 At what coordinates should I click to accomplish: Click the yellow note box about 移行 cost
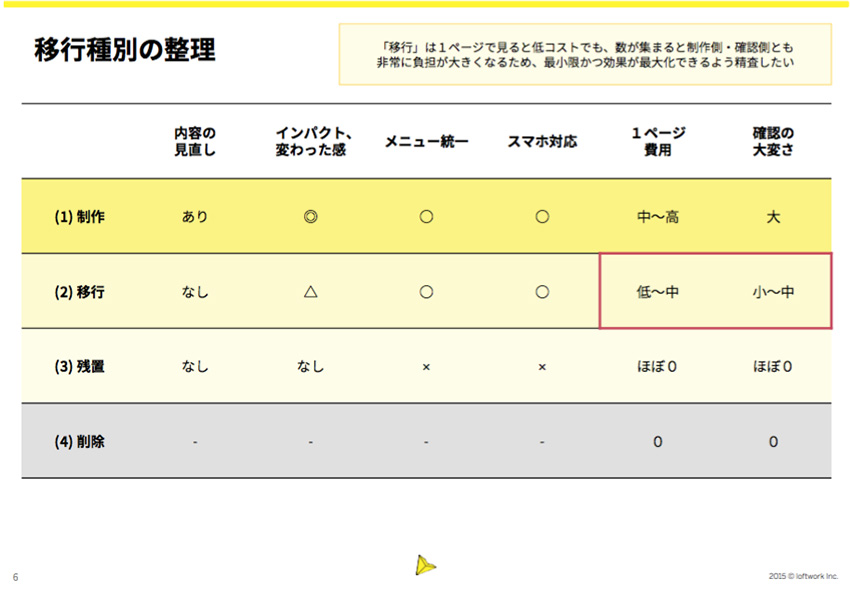(x=585, y=54)
